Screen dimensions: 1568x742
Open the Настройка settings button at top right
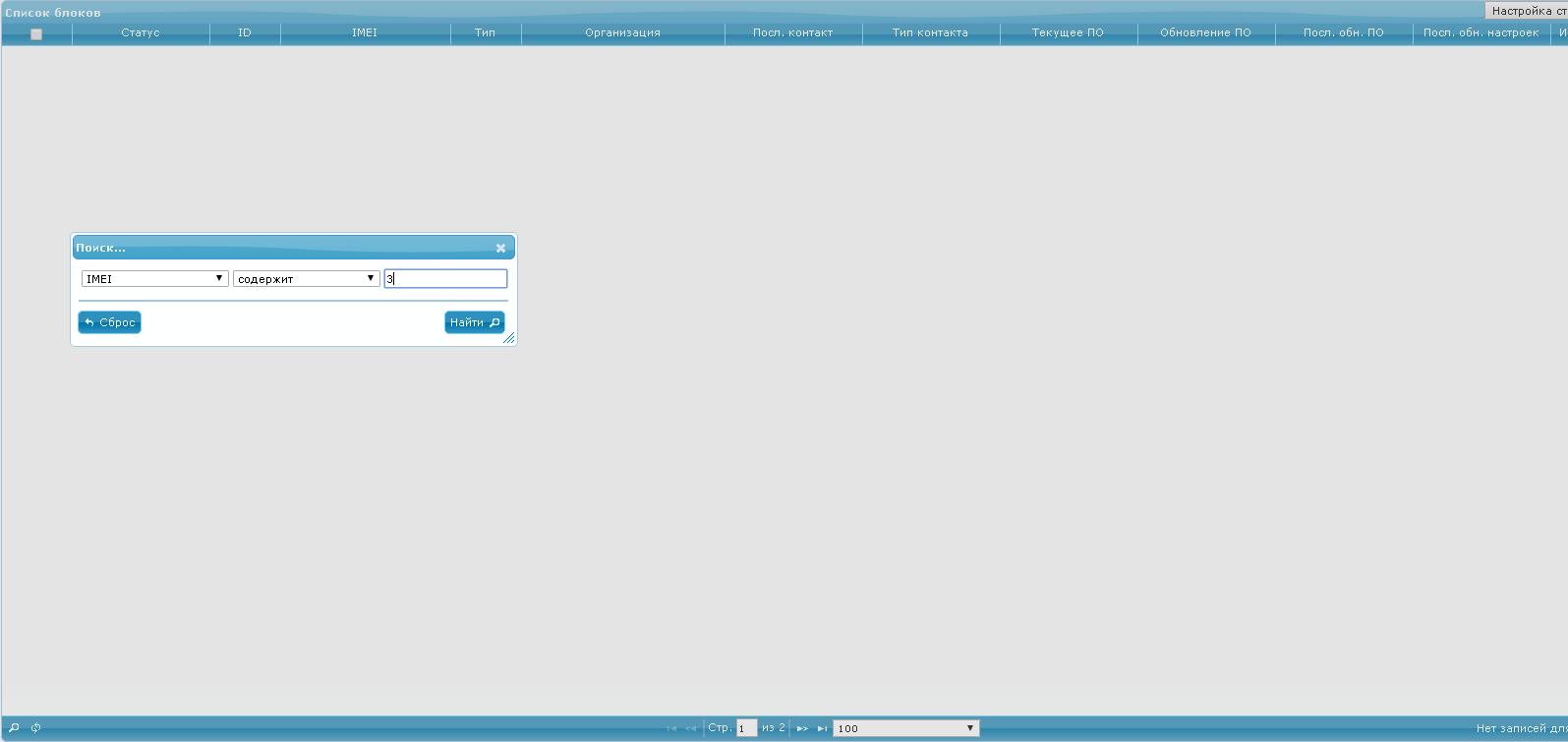[1527, 11]
